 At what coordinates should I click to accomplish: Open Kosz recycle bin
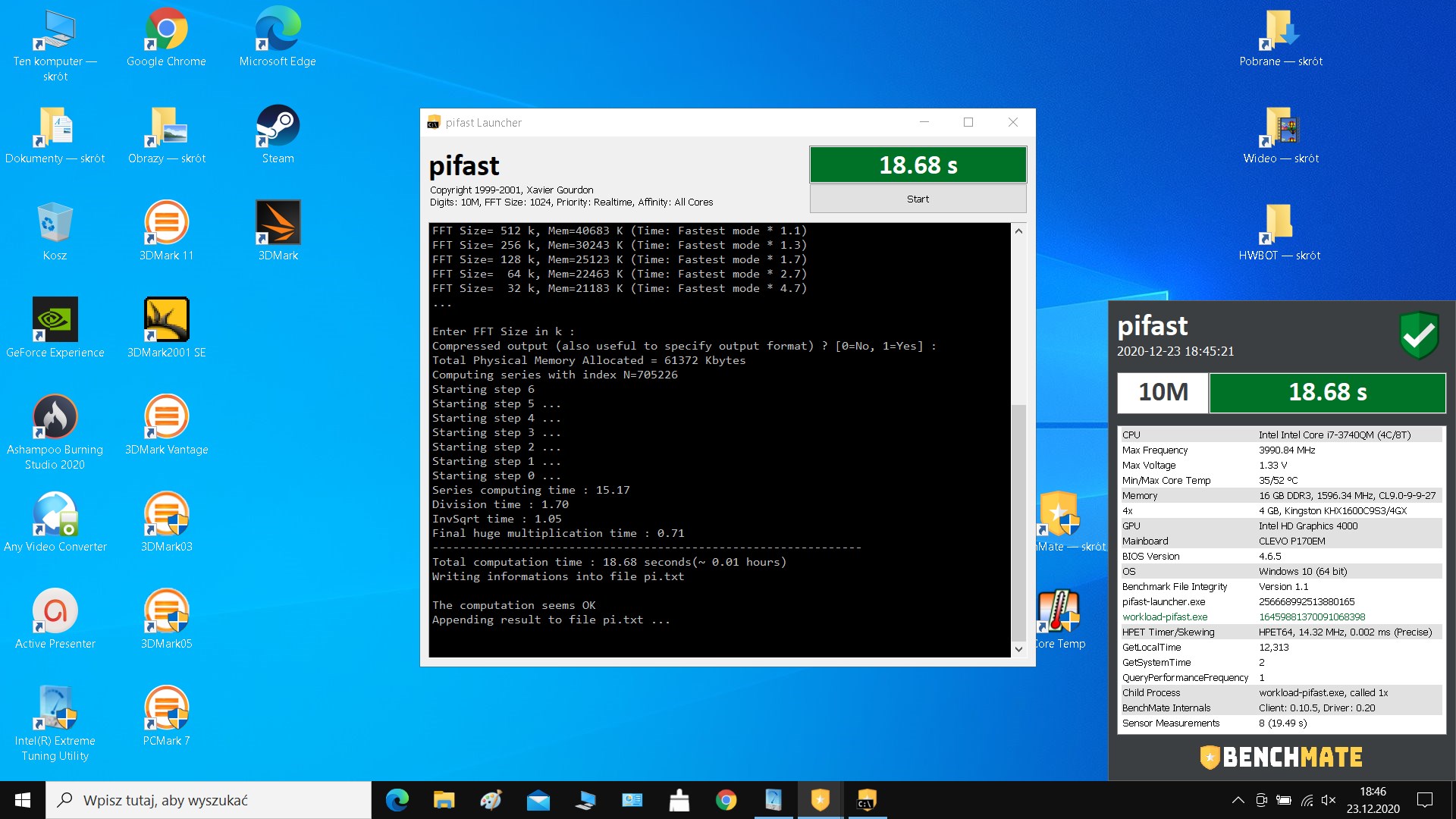coord(55,232)
